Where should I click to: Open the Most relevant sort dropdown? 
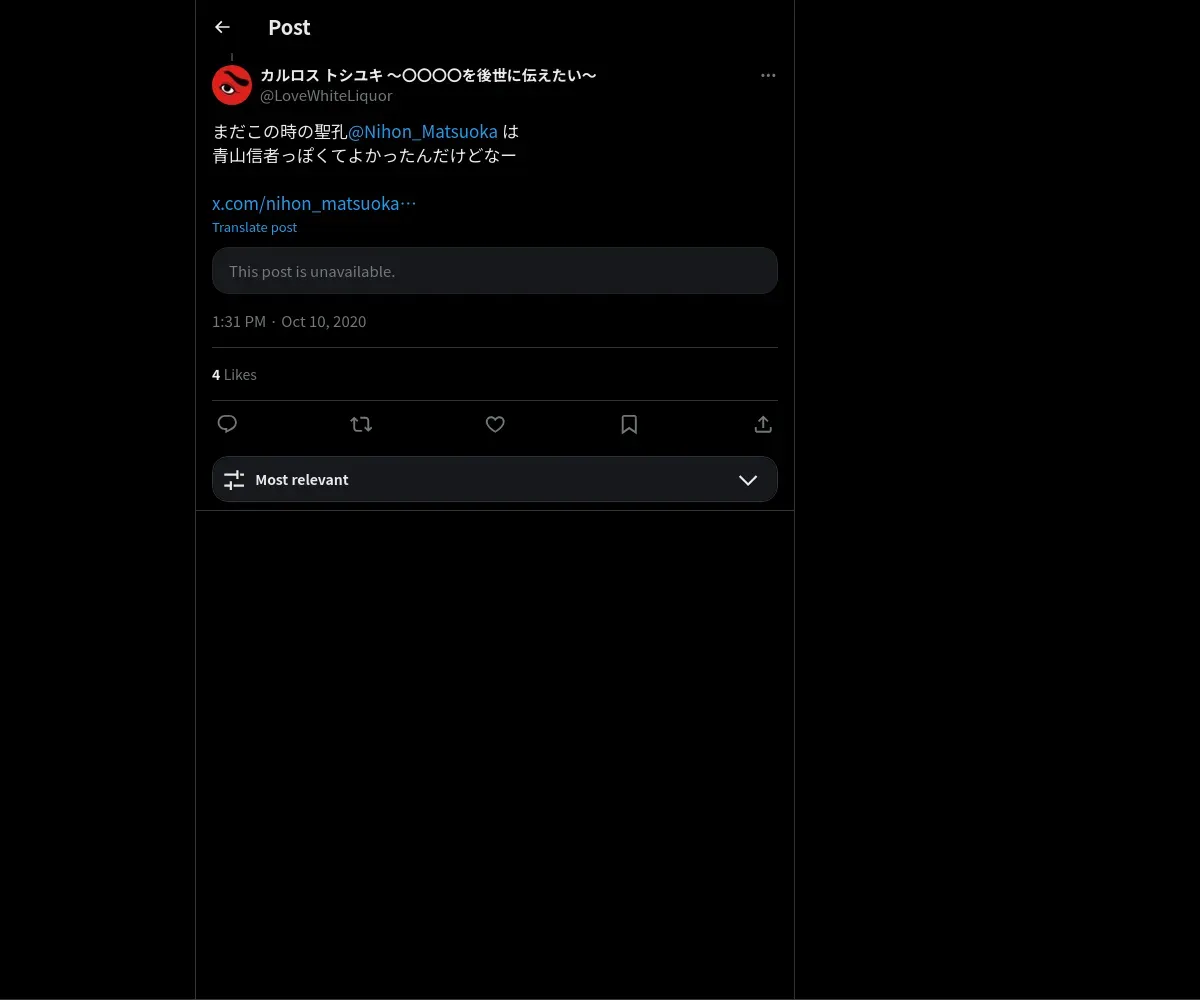click(495, 479)
